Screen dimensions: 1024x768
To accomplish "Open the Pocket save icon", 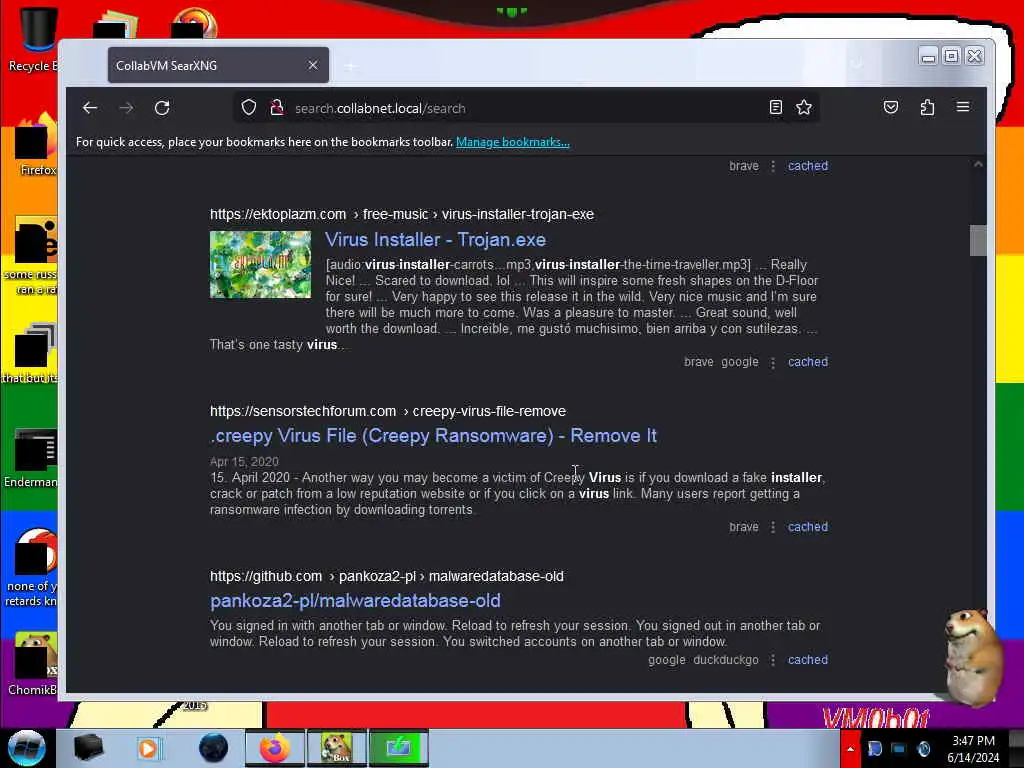I will (x=891, y=107).
